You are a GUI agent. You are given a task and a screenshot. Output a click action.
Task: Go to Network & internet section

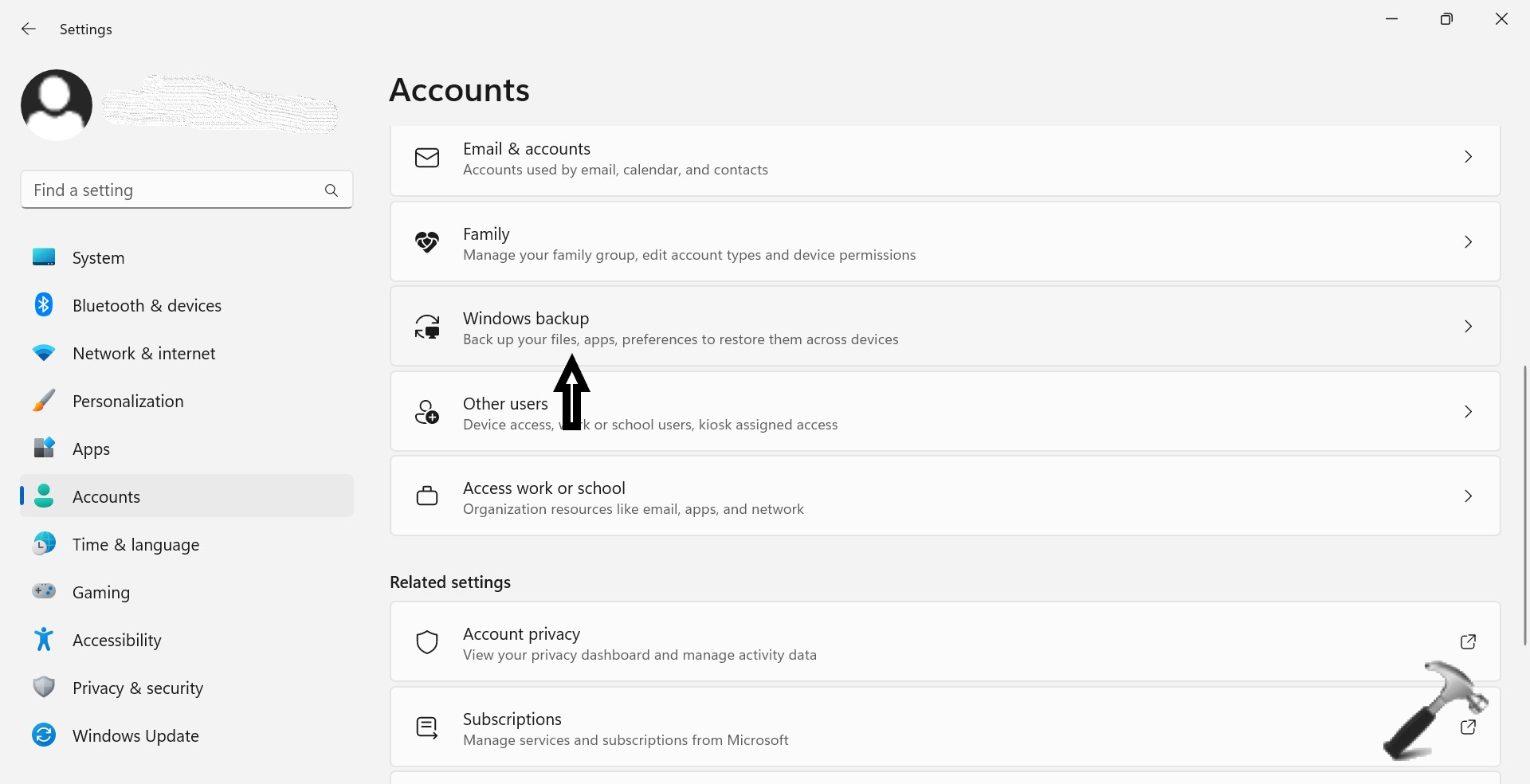pos(143,354)
